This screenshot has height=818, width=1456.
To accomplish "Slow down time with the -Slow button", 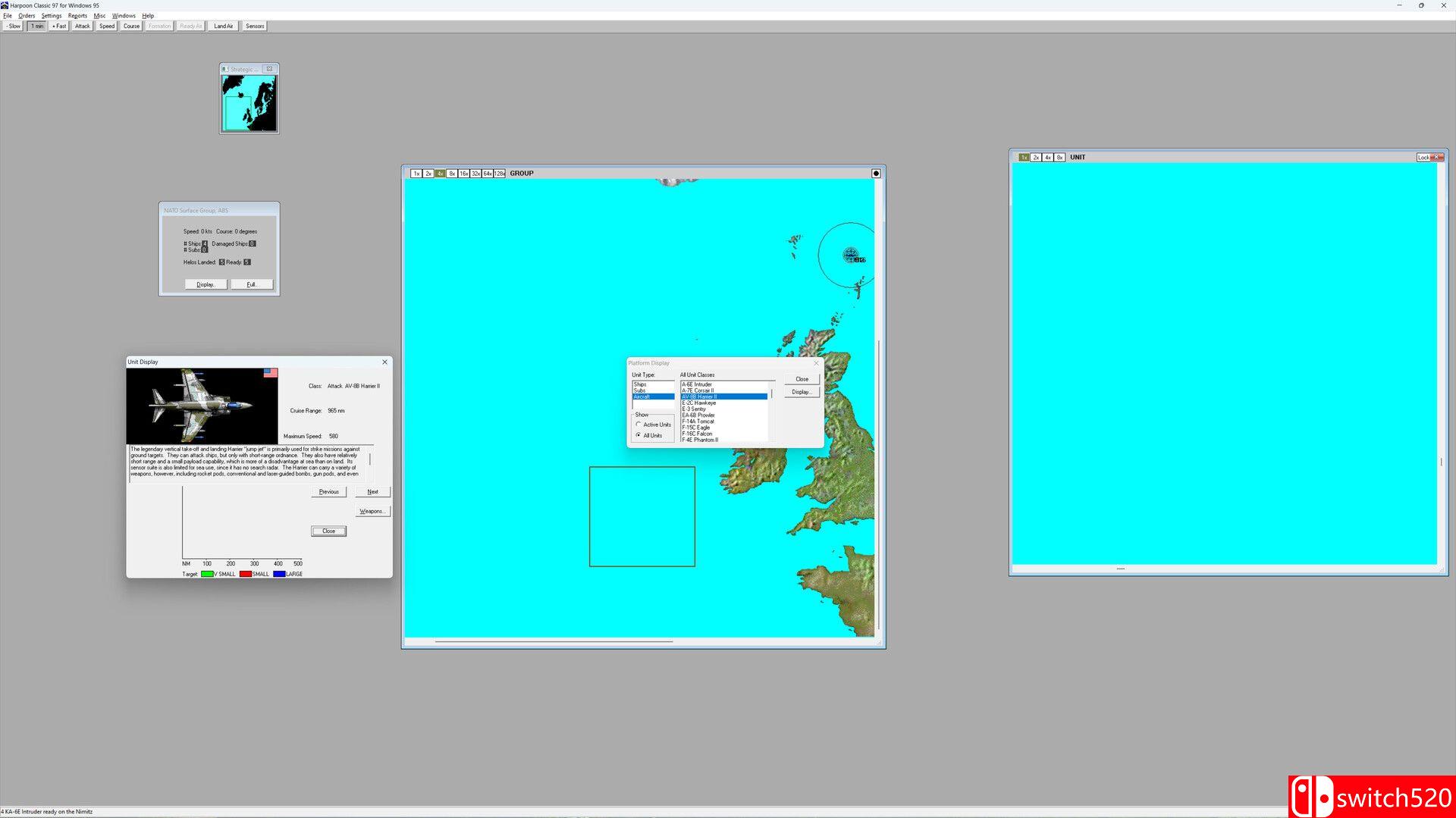I will (13, 25).
